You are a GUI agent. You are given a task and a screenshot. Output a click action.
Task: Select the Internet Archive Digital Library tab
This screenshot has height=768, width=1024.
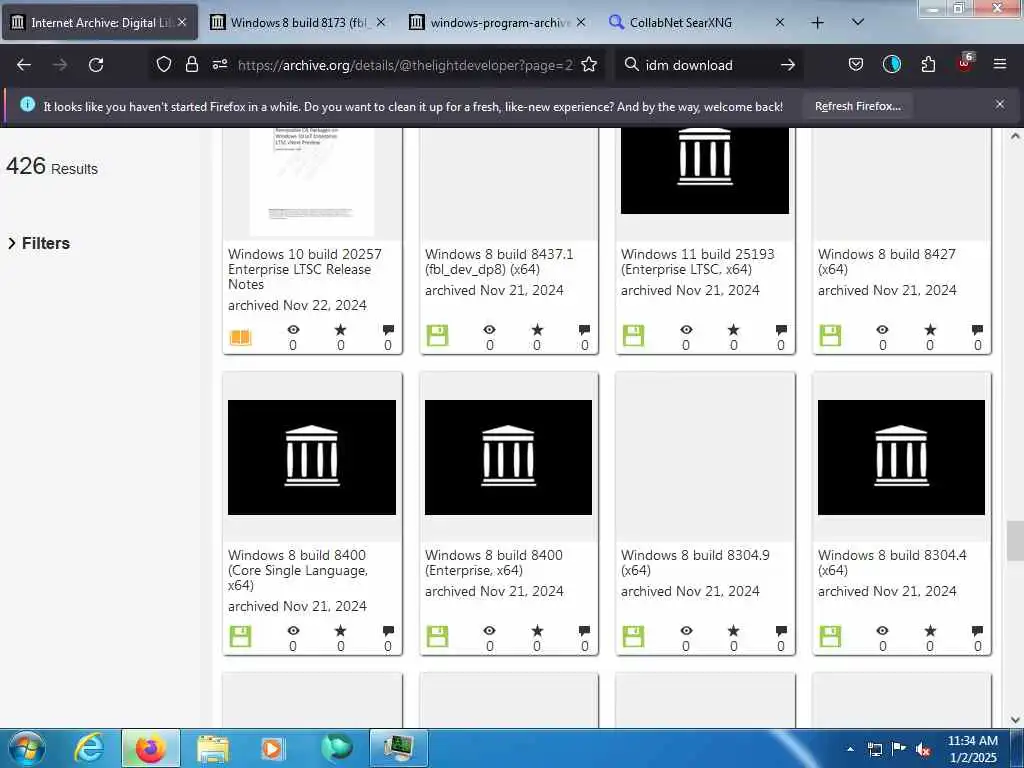coord(101,23)
